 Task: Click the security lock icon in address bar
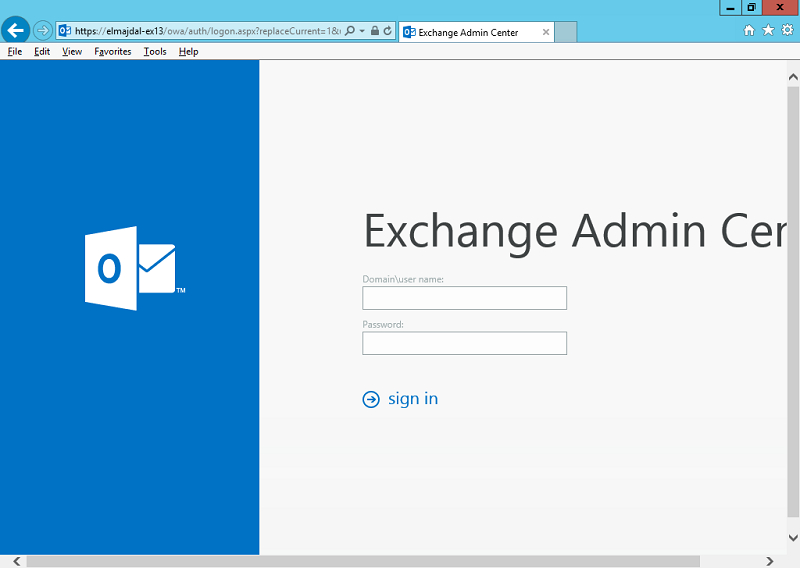click(x=374, y=31)
